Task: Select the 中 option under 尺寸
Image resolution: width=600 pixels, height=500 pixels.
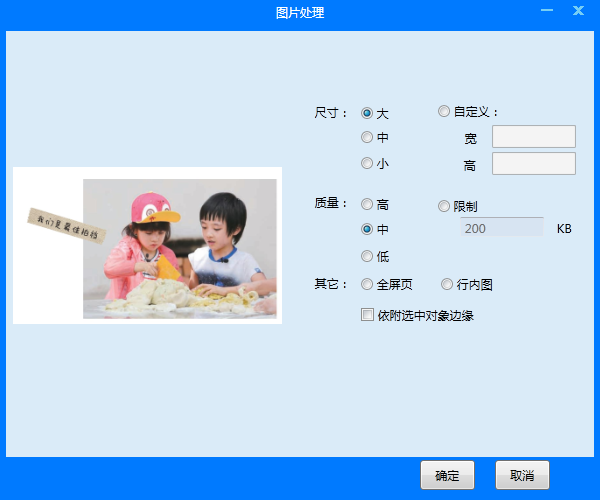Action: coord(367,137)
